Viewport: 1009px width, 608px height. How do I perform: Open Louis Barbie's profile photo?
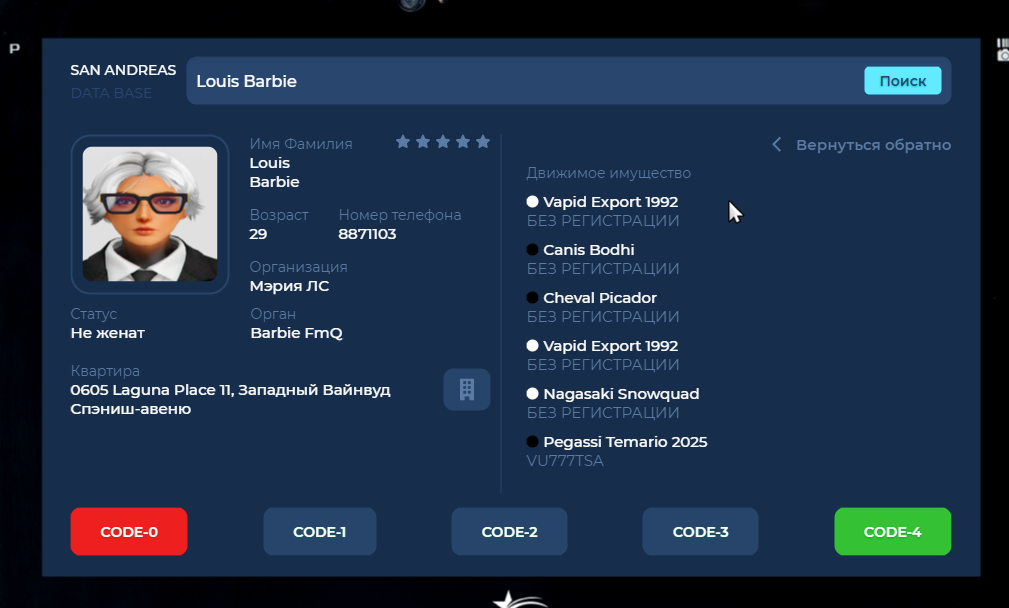(x=150, y=214)
